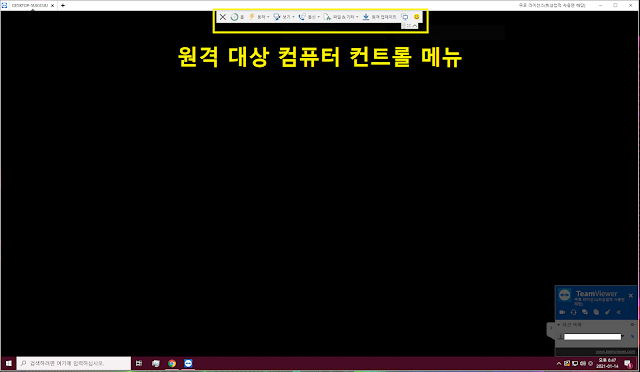Open the View (보기) menu
Screen dimensions: 640x372
pos(284,17)
